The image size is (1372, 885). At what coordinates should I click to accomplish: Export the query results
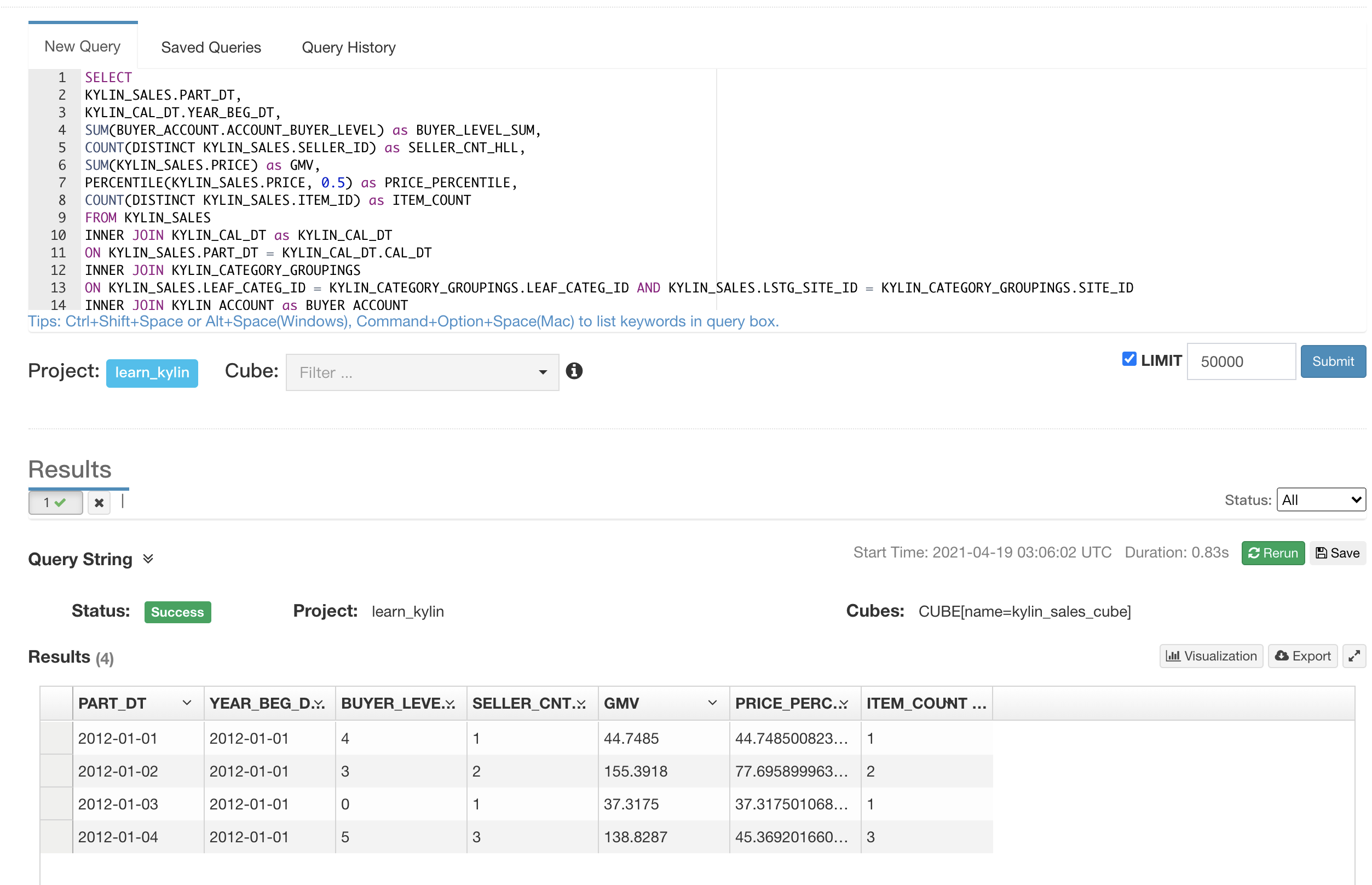[x=1302, y=656]
